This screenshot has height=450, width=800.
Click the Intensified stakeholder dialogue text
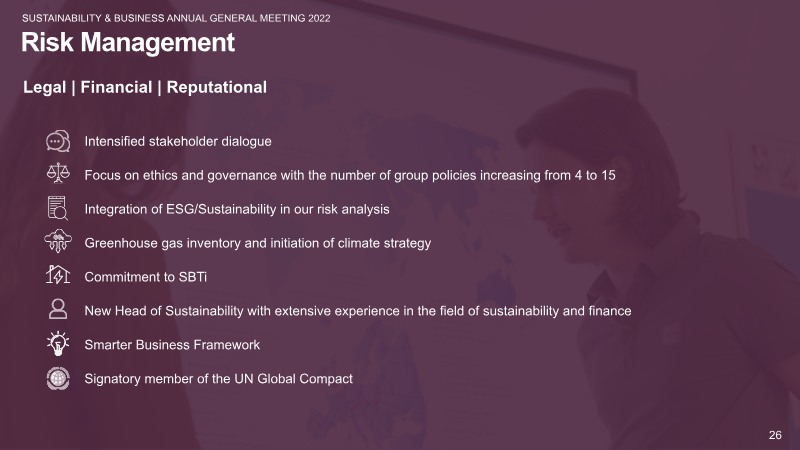tap(178, 141)
